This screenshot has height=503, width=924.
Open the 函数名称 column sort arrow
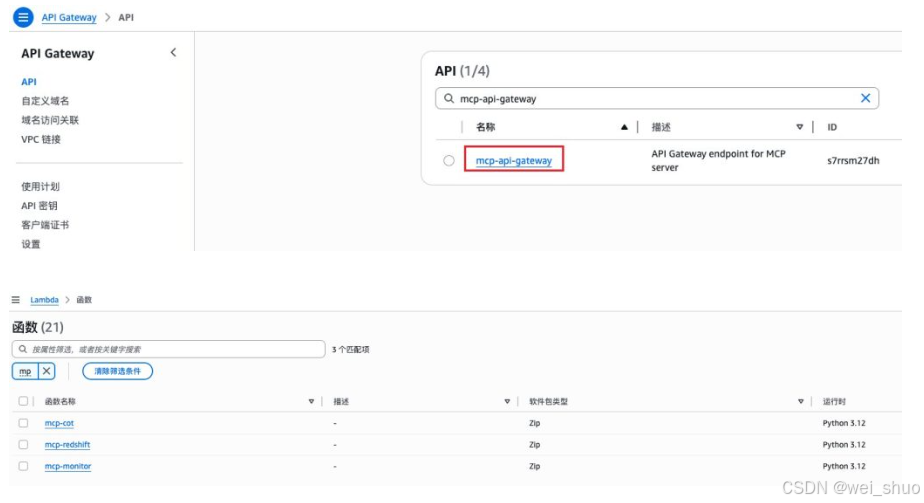[x=311, y=401]
